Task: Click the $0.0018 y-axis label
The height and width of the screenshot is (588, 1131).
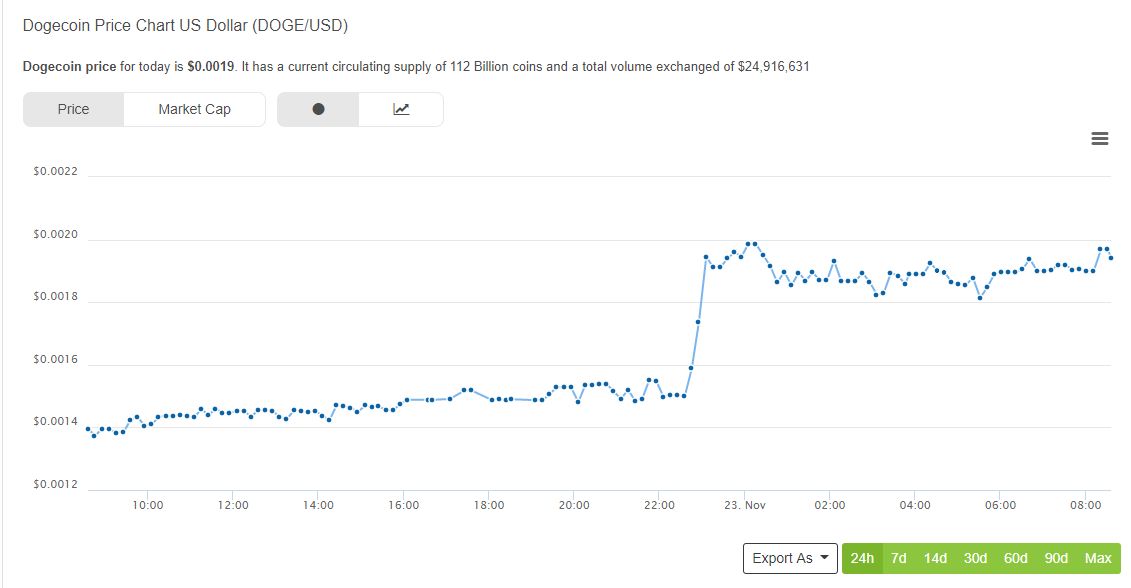Action: (x=56, y=297)
